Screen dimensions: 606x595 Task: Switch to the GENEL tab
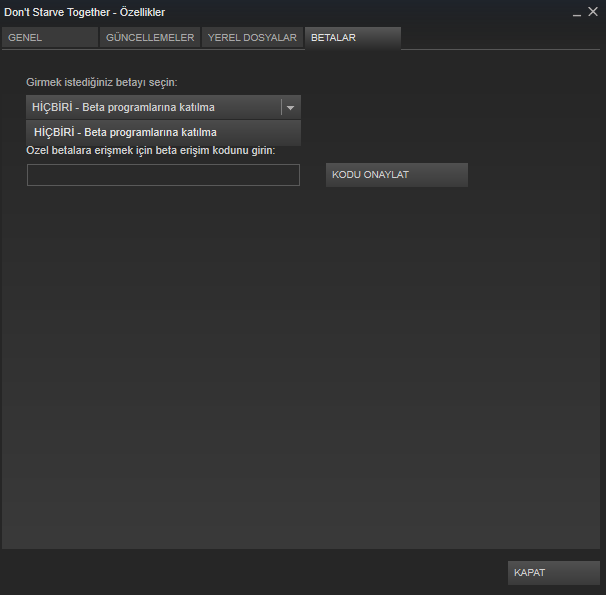(x=50, y=37)
